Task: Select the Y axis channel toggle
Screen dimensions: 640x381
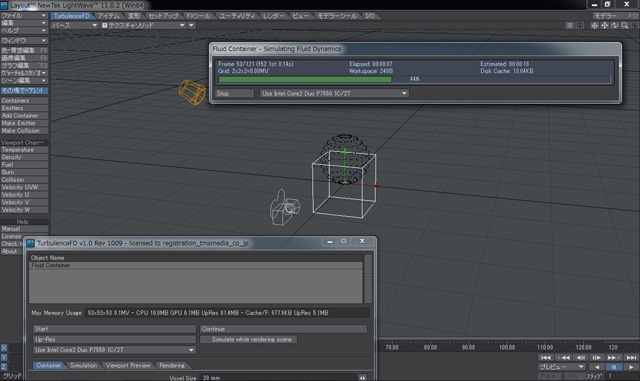Action: (4, 357)
